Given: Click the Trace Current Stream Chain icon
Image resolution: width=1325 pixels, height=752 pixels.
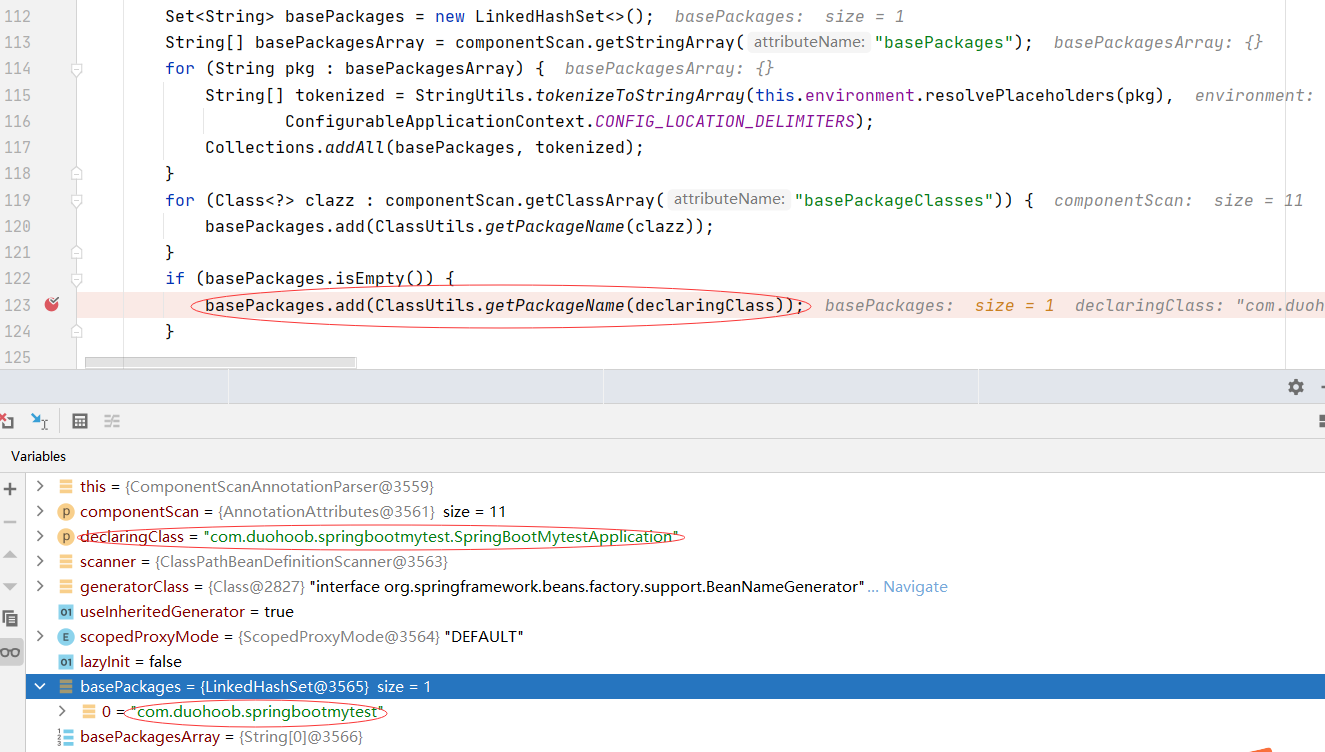Looking at the screenshot, I should point(112,421).
